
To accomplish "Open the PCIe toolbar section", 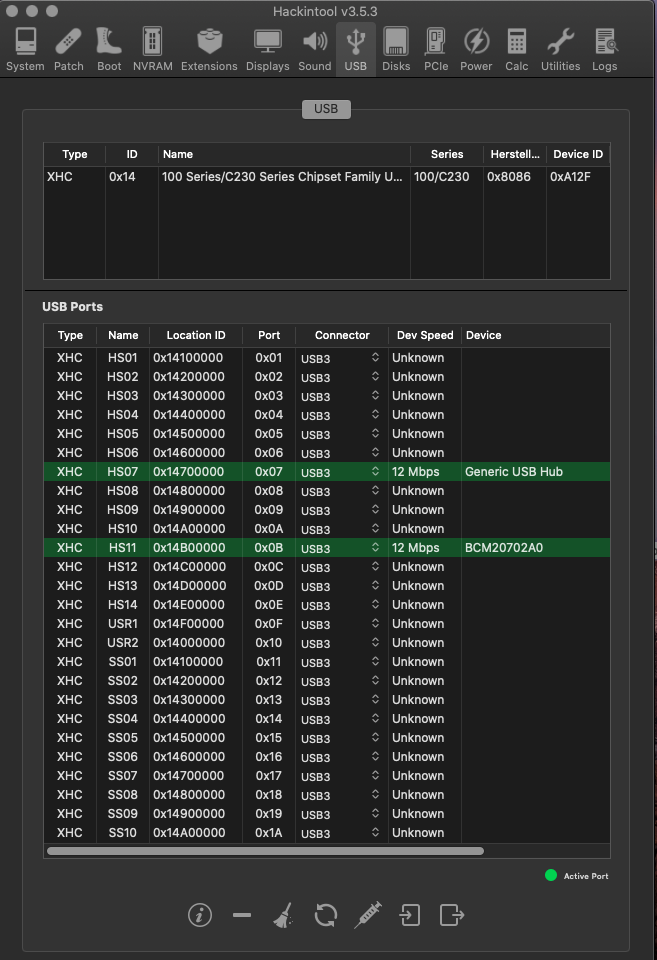I will click(x=436, y=50).
